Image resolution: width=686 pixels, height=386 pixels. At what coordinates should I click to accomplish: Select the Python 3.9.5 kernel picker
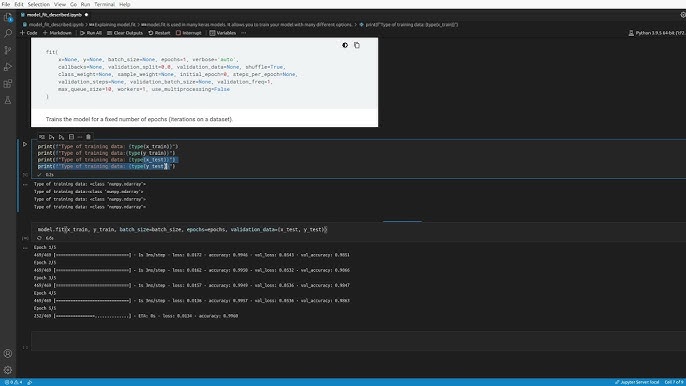click(657, 33)
